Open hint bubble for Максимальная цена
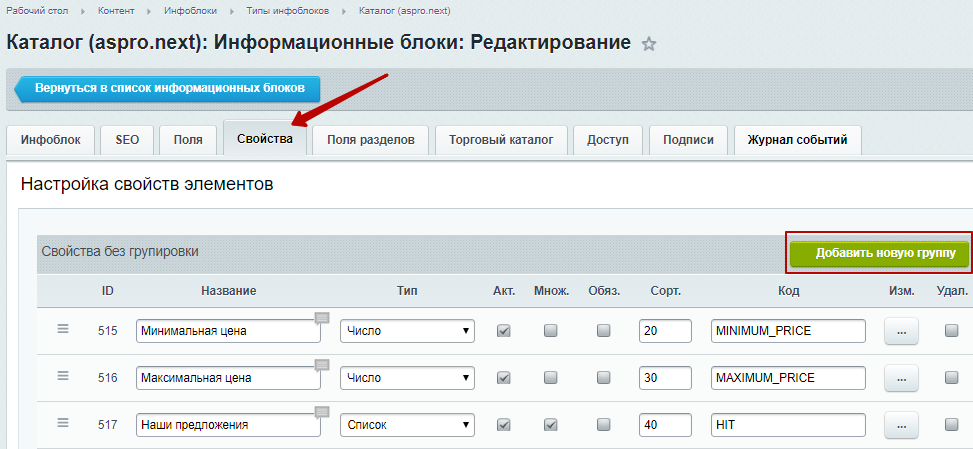The image size is (973, 449). click(x=322, y=365)
